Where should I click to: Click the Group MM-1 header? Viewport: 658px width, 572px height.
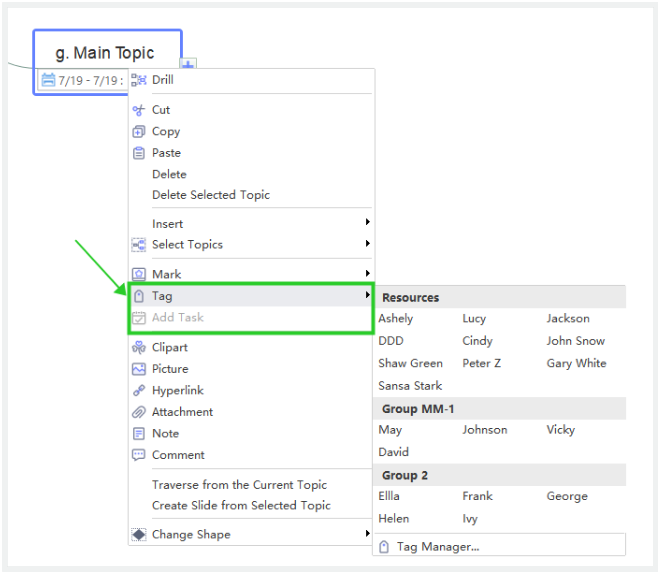[x=499, y=409]
